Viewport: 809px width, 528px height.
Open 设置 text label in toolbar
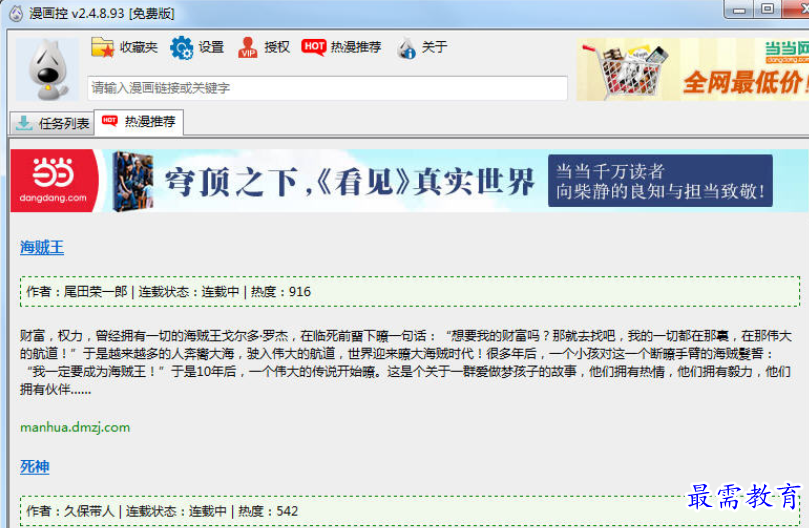(211, 47)
